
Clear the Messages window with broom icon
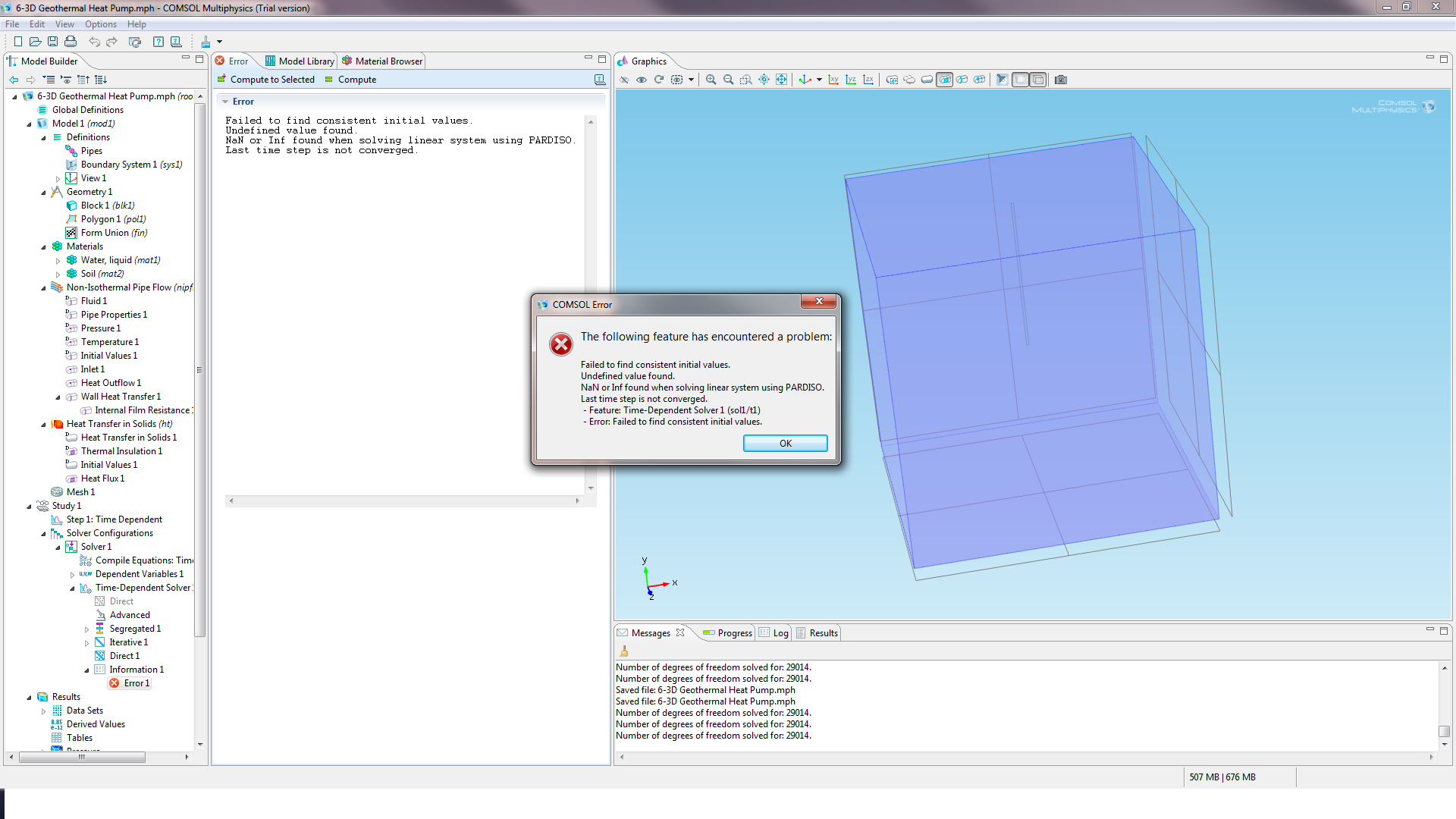pos(624,651)
